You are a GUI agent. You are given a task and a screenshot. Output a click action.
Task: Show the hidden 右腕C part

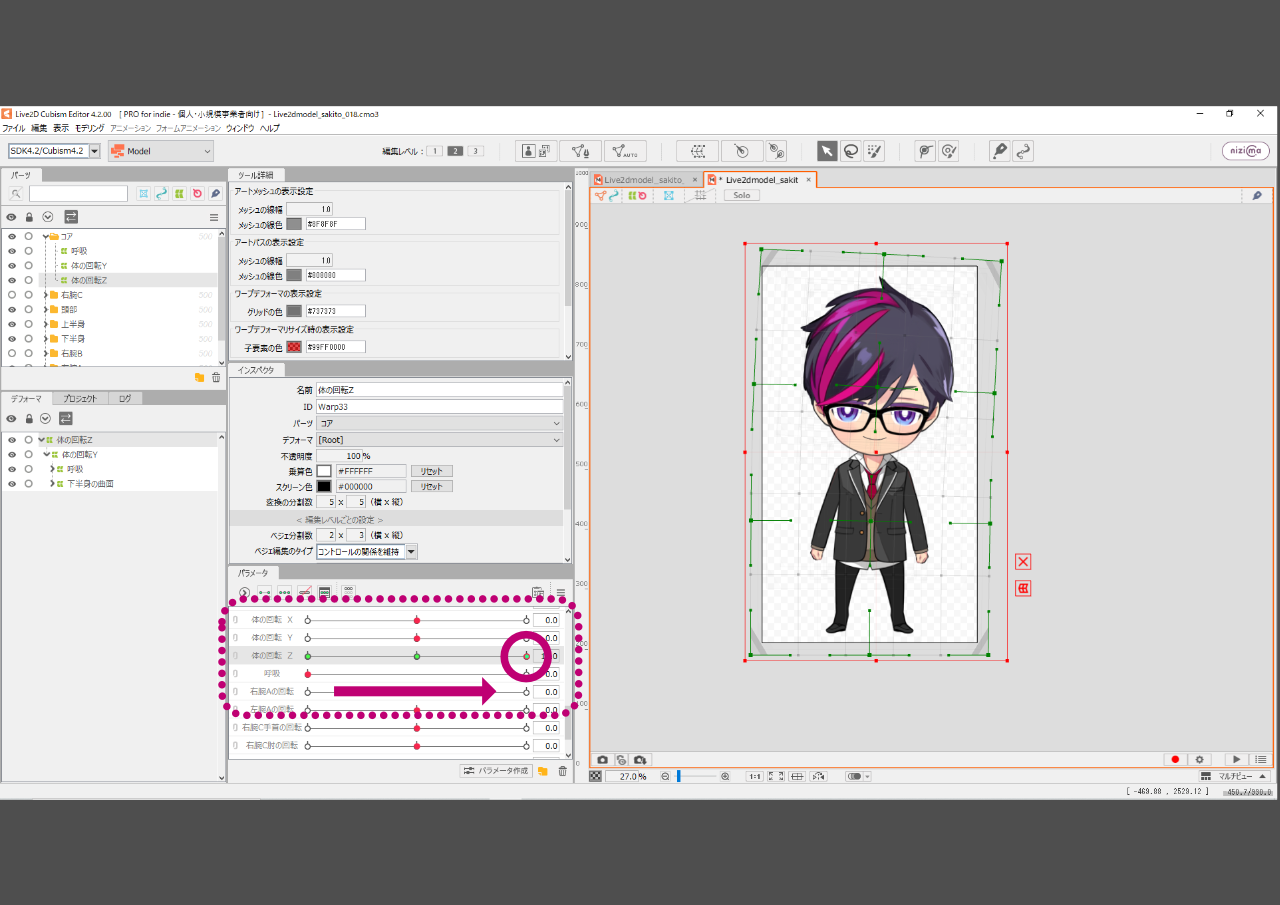click(12, 295)
